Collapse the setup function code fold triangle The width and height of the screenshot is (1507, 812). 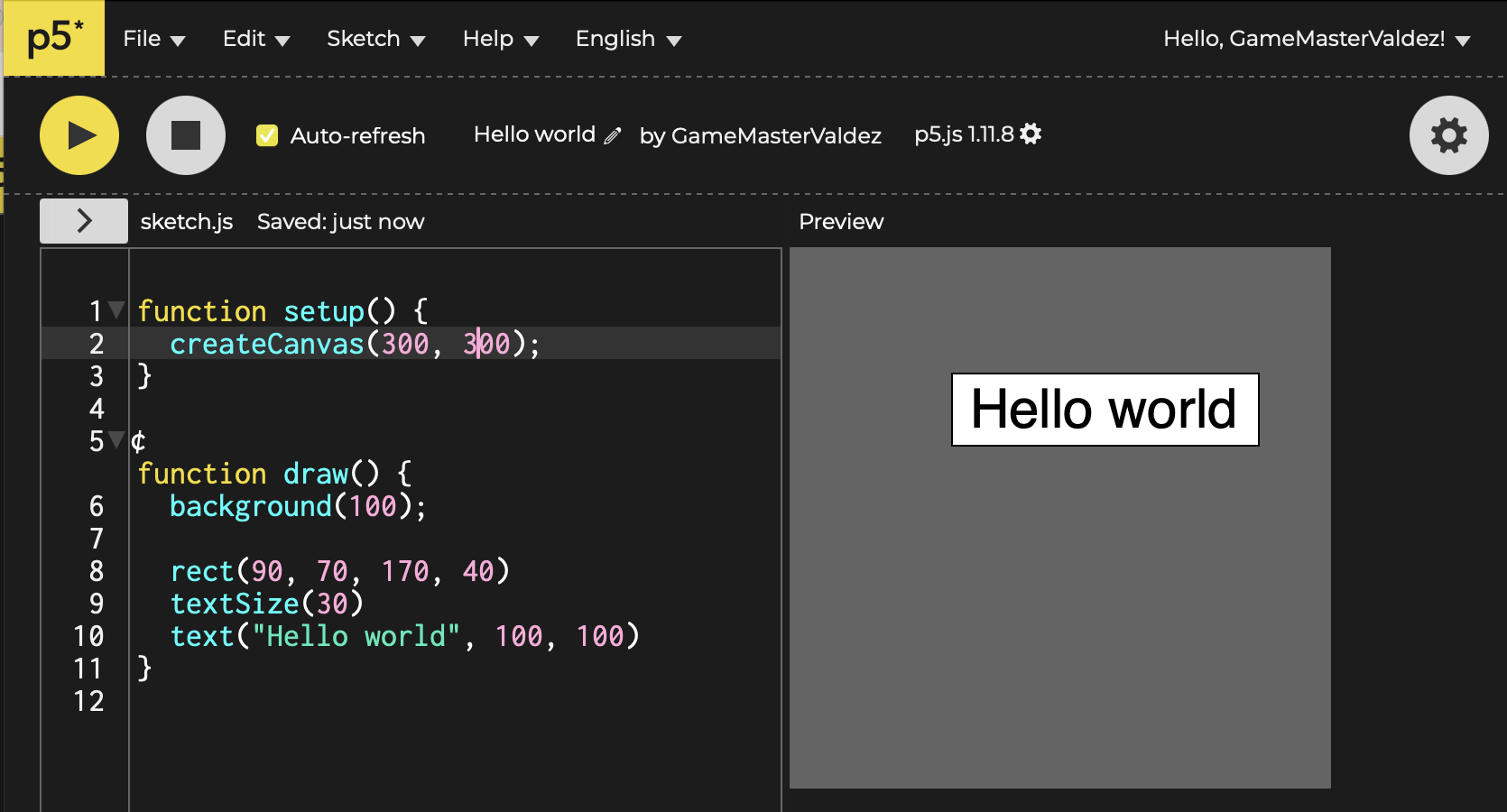click(x=115, y=309)
